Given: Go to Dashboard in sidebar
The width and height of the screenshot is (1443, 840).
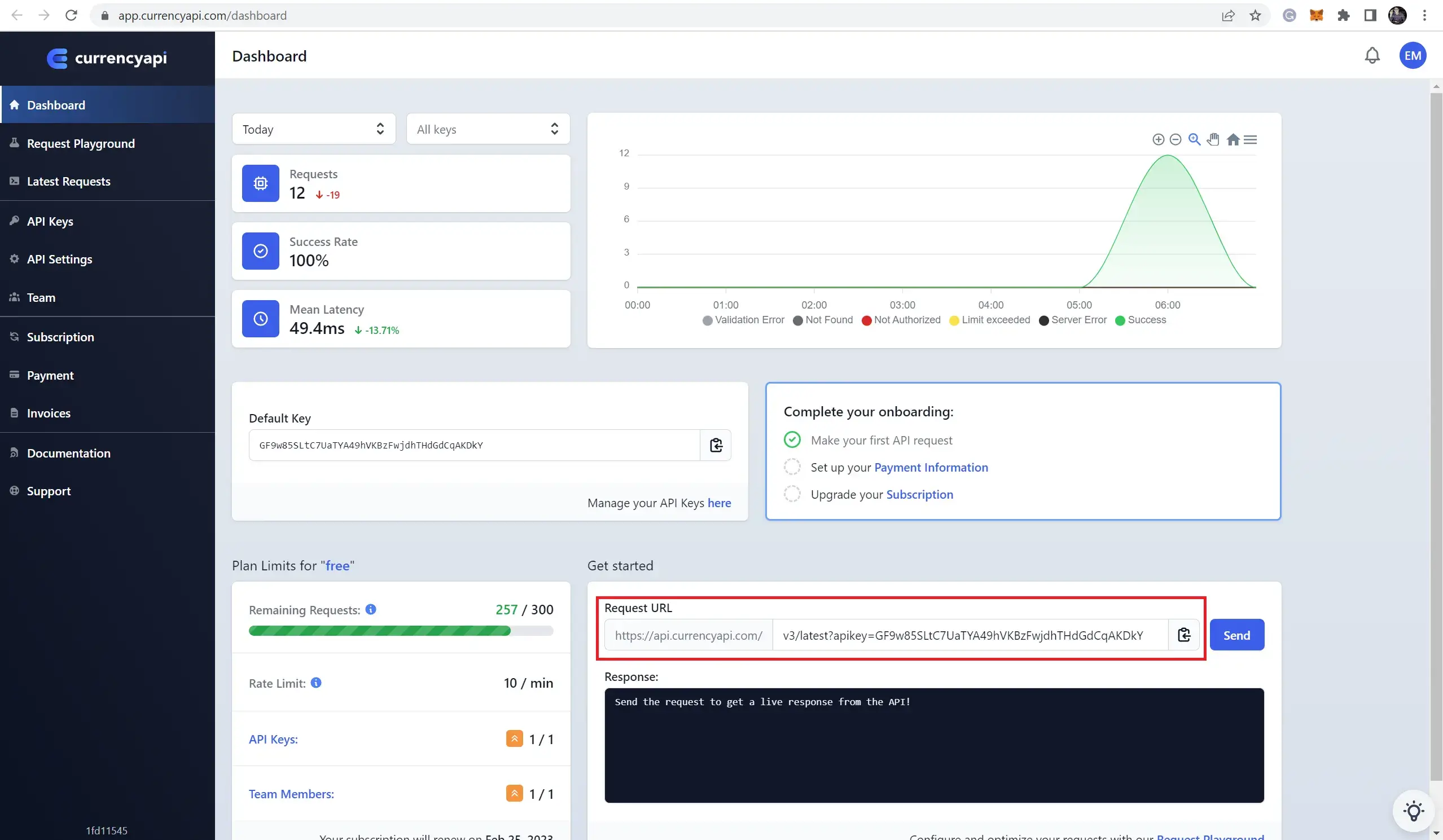Looking at the screenshot, I should coord(108,105).
